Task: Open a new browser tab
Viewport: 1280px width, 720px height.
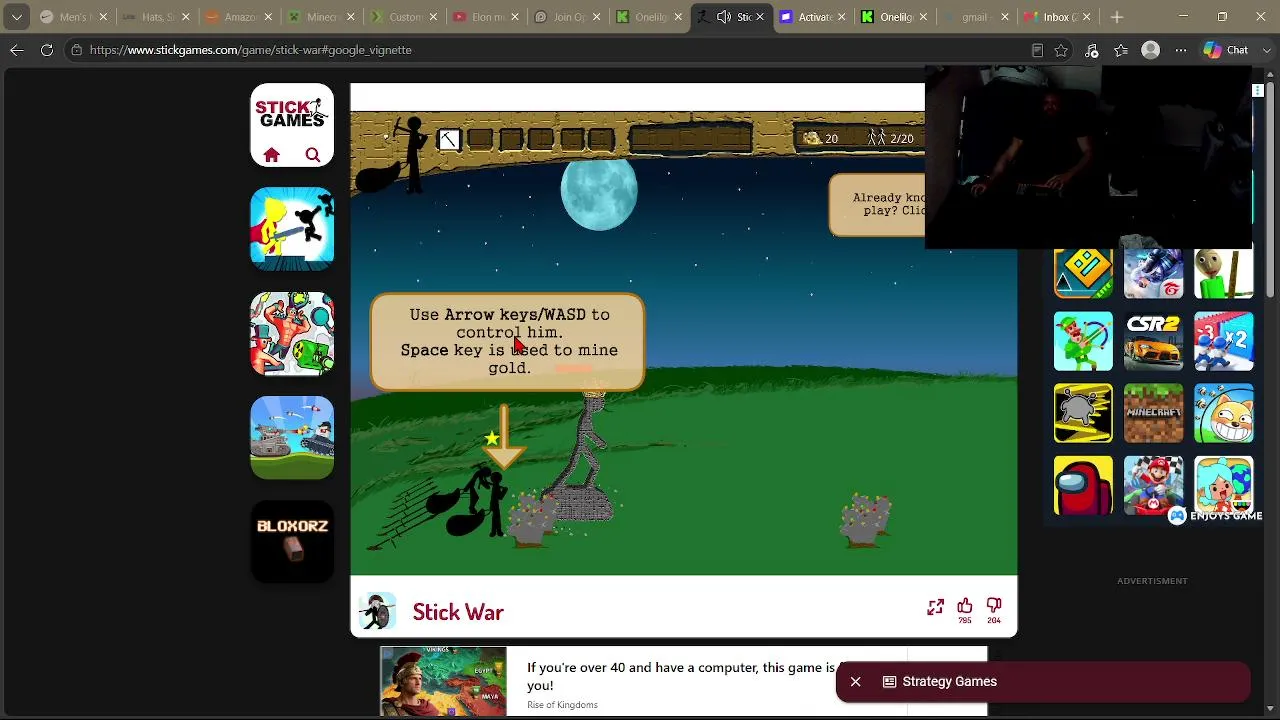Action: click(x=1117, y=17)
